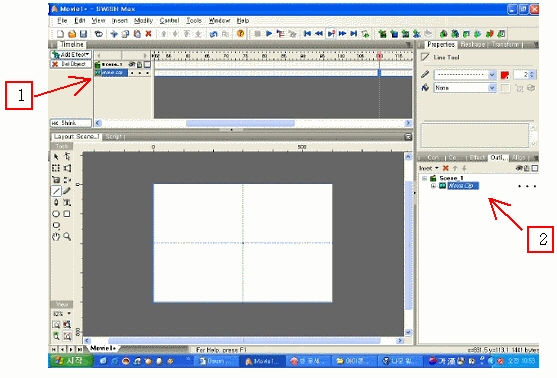
Task: Open the Modify menu
Action: (144, 21)
